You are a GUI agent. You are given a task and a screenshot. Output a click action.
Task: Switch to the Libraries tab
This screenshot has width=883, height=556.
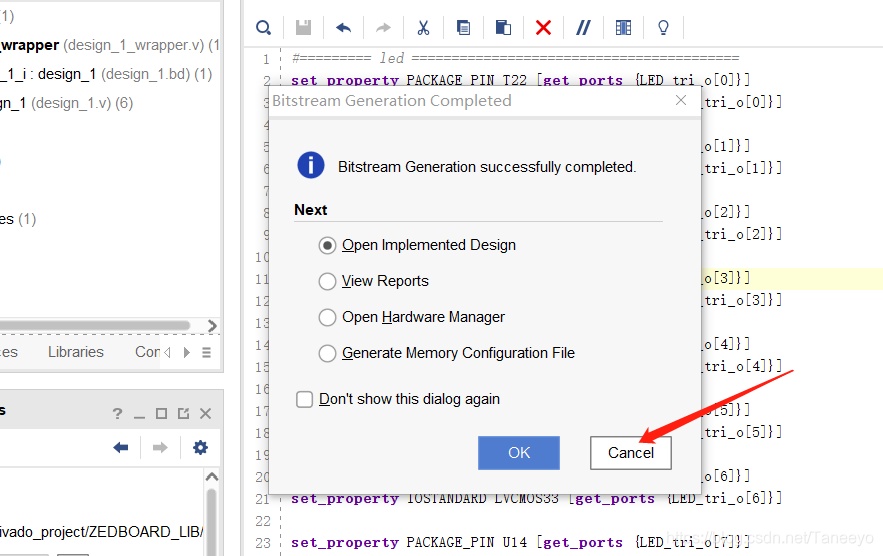click(x=75, y=352)
